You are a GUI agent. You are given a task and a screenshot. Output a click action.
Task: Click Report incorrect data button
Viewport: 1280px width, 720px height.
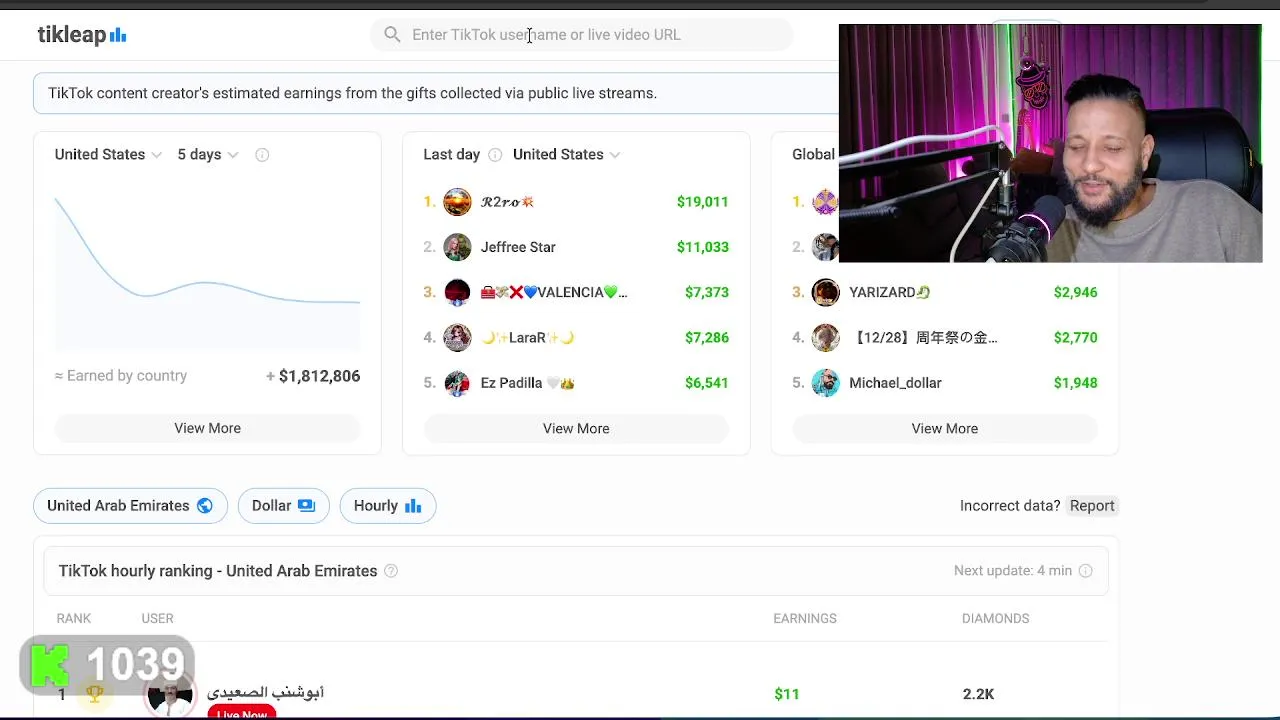pos(1092,506)
